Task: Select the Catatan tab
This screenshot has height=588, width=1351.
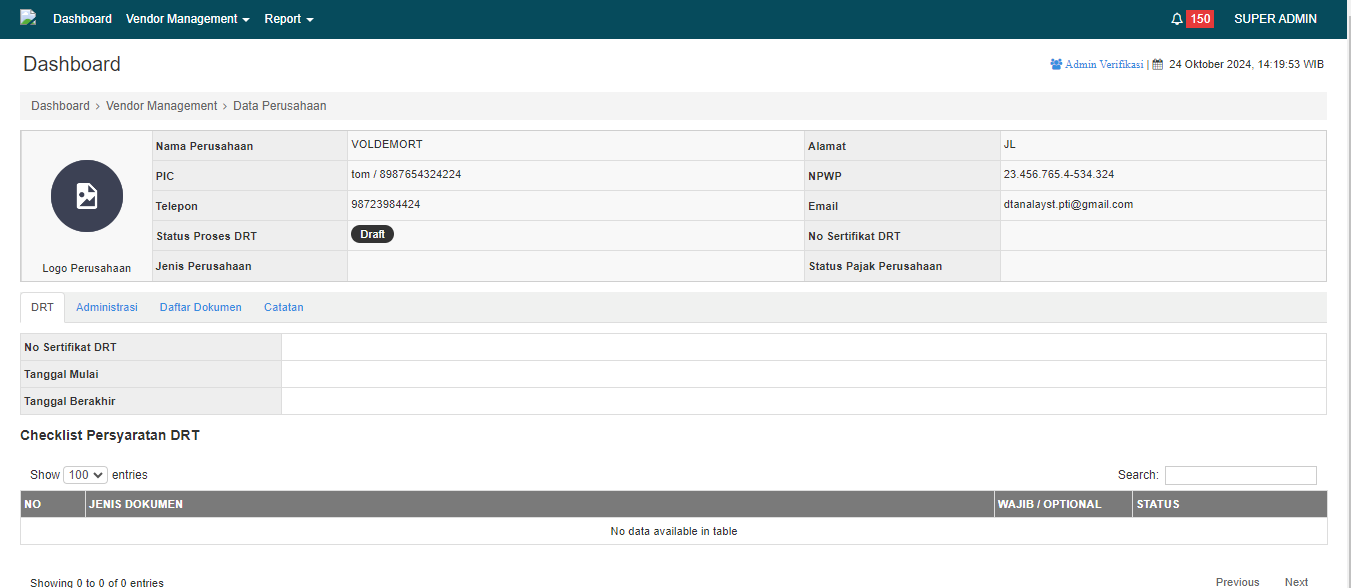Action: (x=284, y=307)
